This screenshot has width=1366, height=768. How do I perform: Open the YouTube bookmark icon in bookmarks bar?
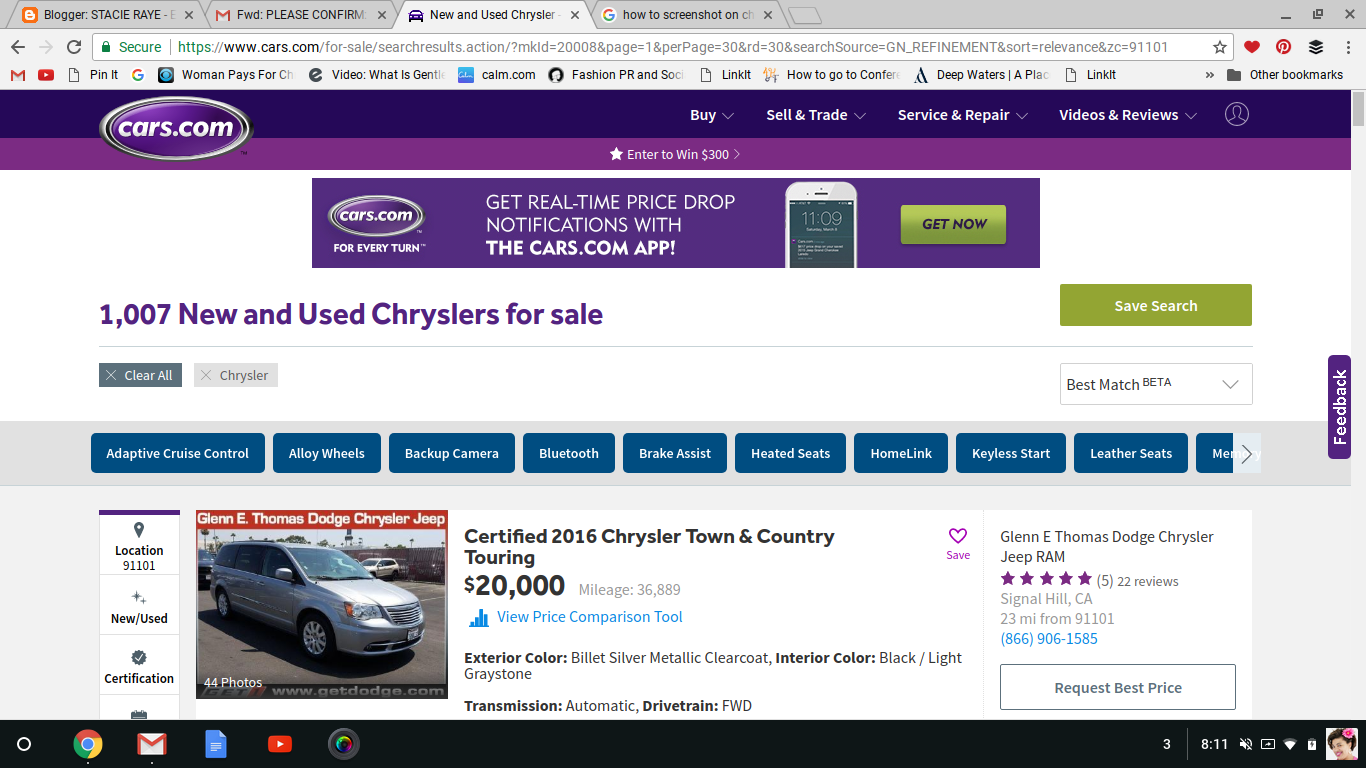click(46, 75)
